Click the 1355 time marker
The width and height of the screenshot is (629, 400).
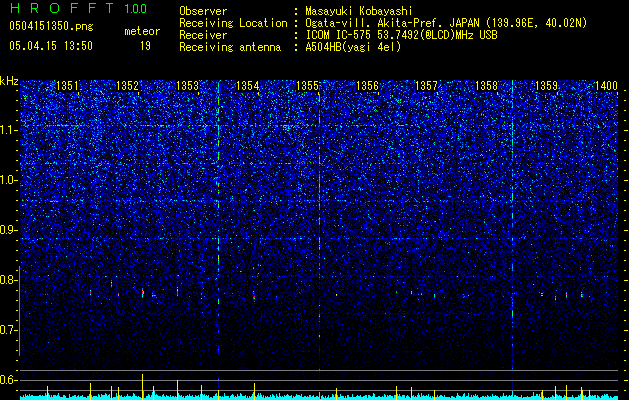click(x=307, y=86)
